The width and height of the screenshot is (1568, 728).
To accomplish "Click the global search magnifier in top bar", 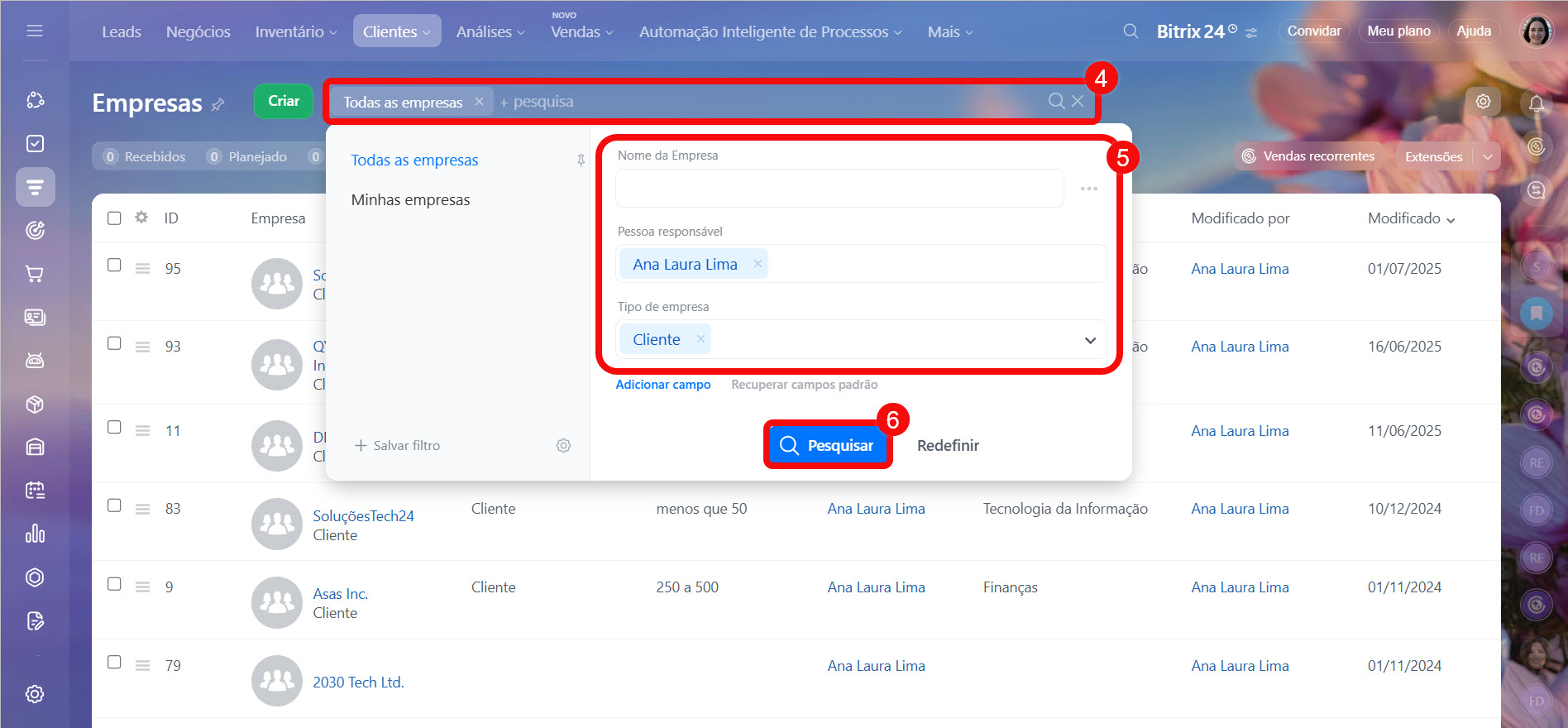I will click(x=1131, y=31).
